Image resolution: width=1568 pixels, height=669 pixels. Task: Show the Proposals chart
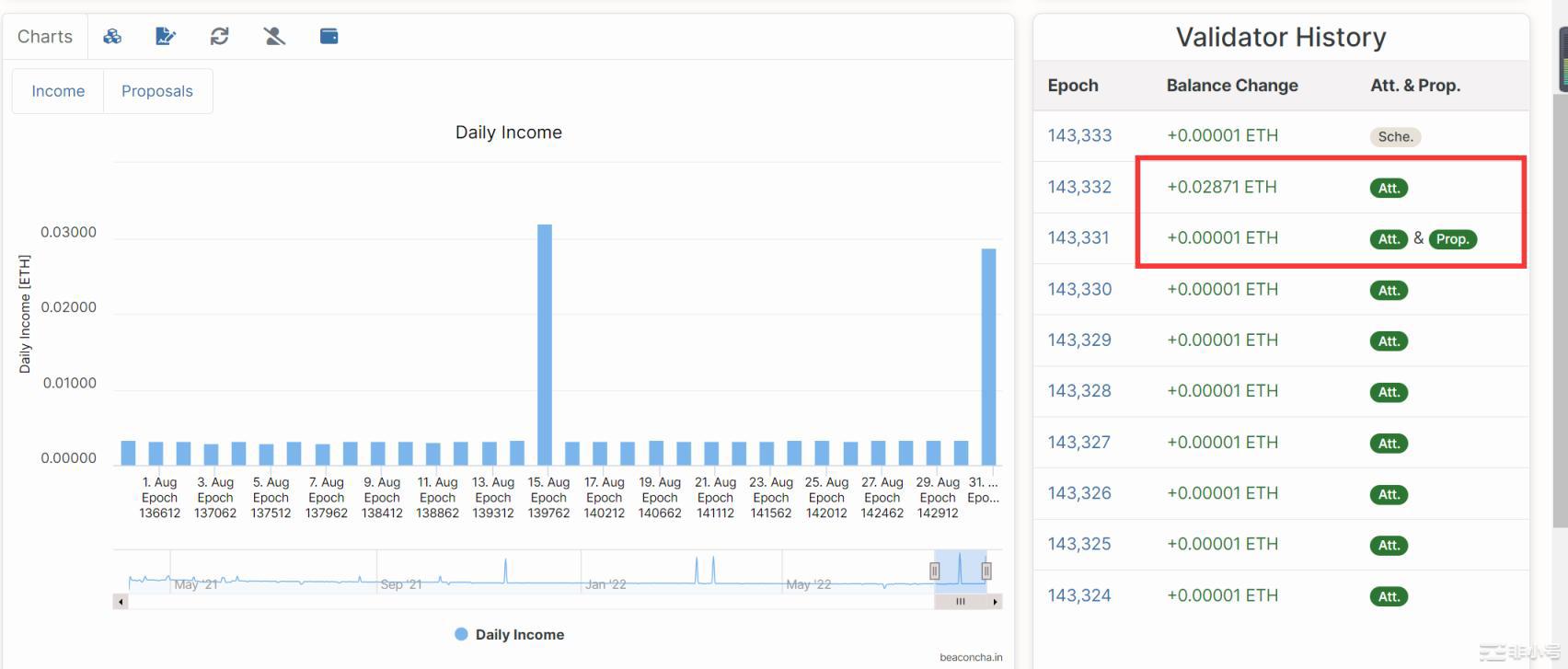(157, 91)
